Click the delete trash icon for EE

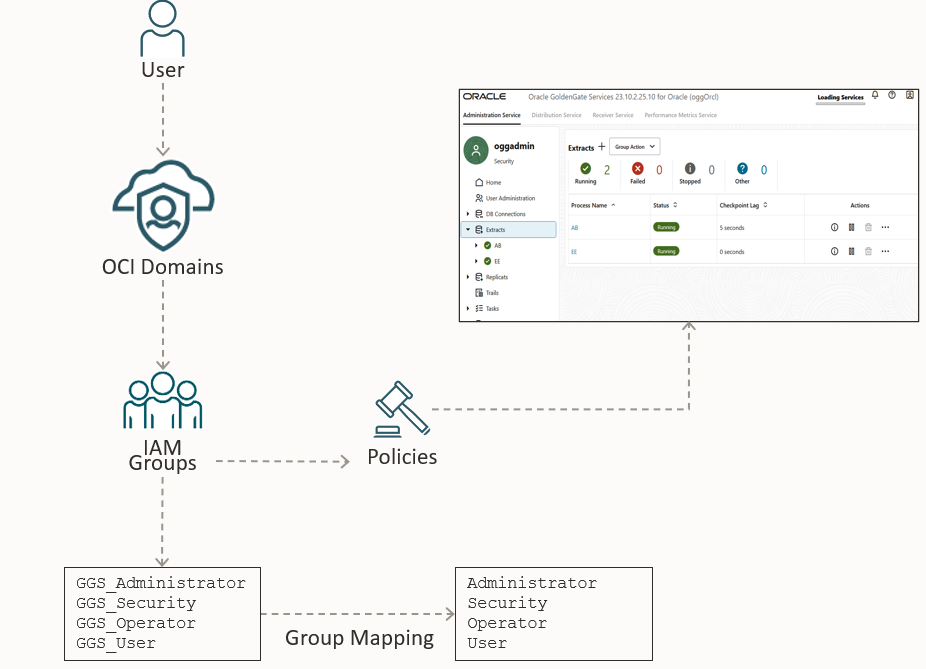click(x=868, y=252)
